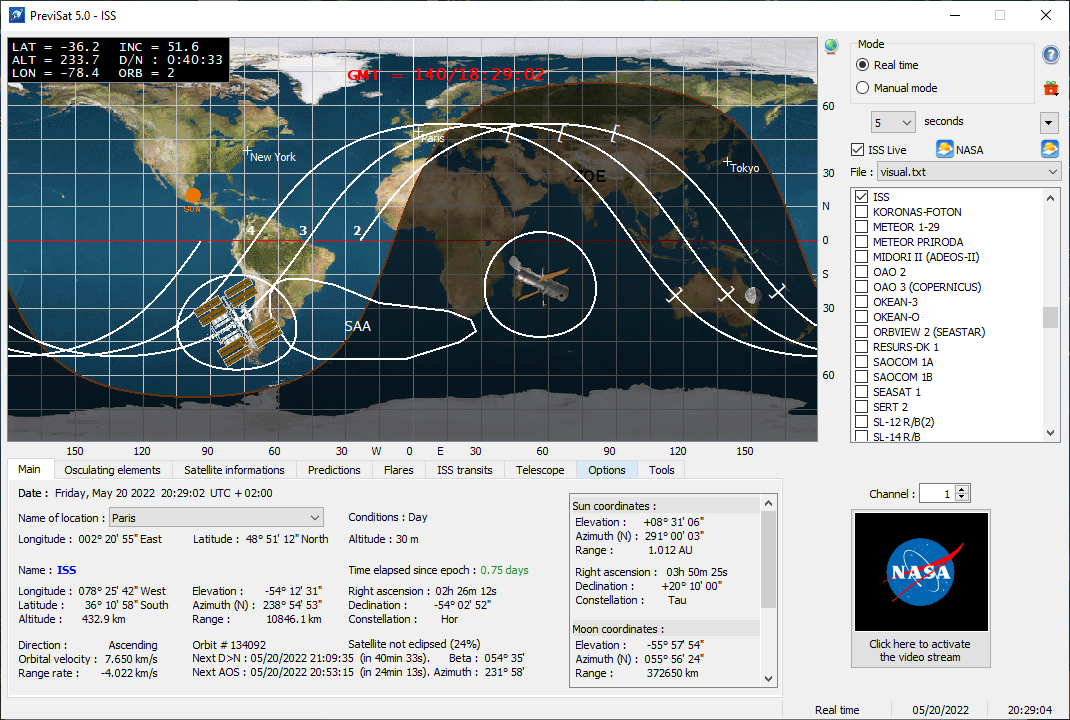Viewport: 1070px width, 720px height.
Task: Click the Orbit # 134092 text
Action: [229, 645]
